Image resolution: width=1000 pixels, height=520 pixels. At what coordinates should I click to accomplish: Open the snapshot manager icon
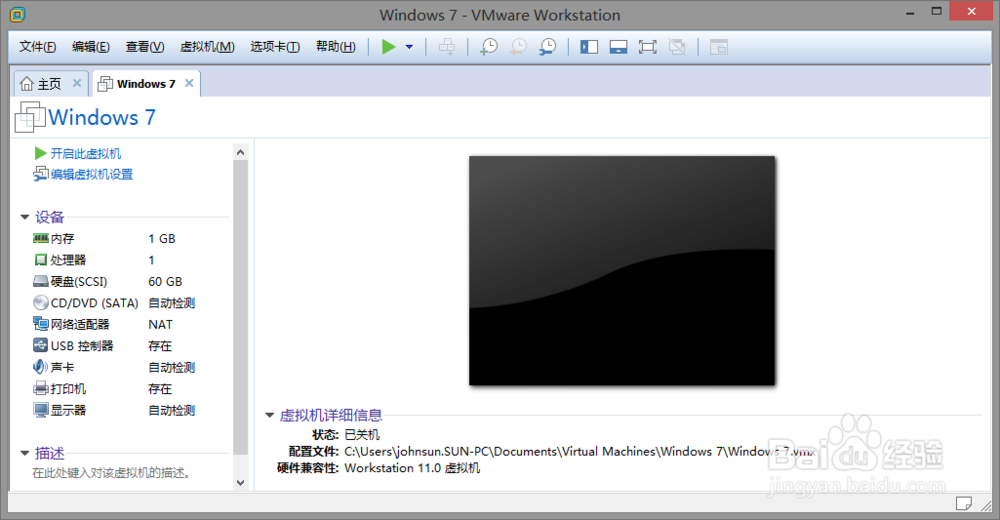tap(548, 47)
